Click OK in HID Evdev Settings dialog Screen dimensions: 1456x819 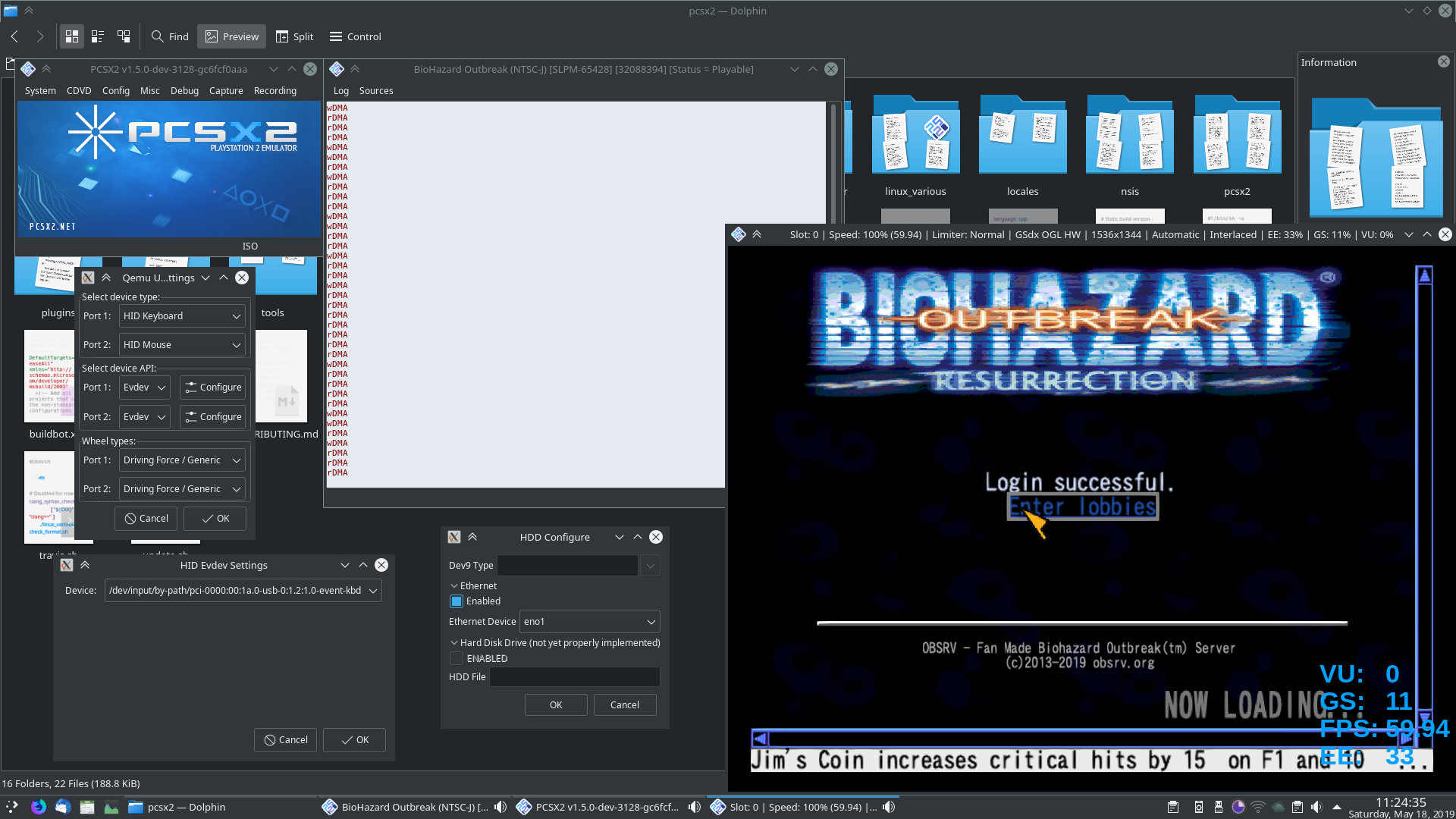[355, 740]
